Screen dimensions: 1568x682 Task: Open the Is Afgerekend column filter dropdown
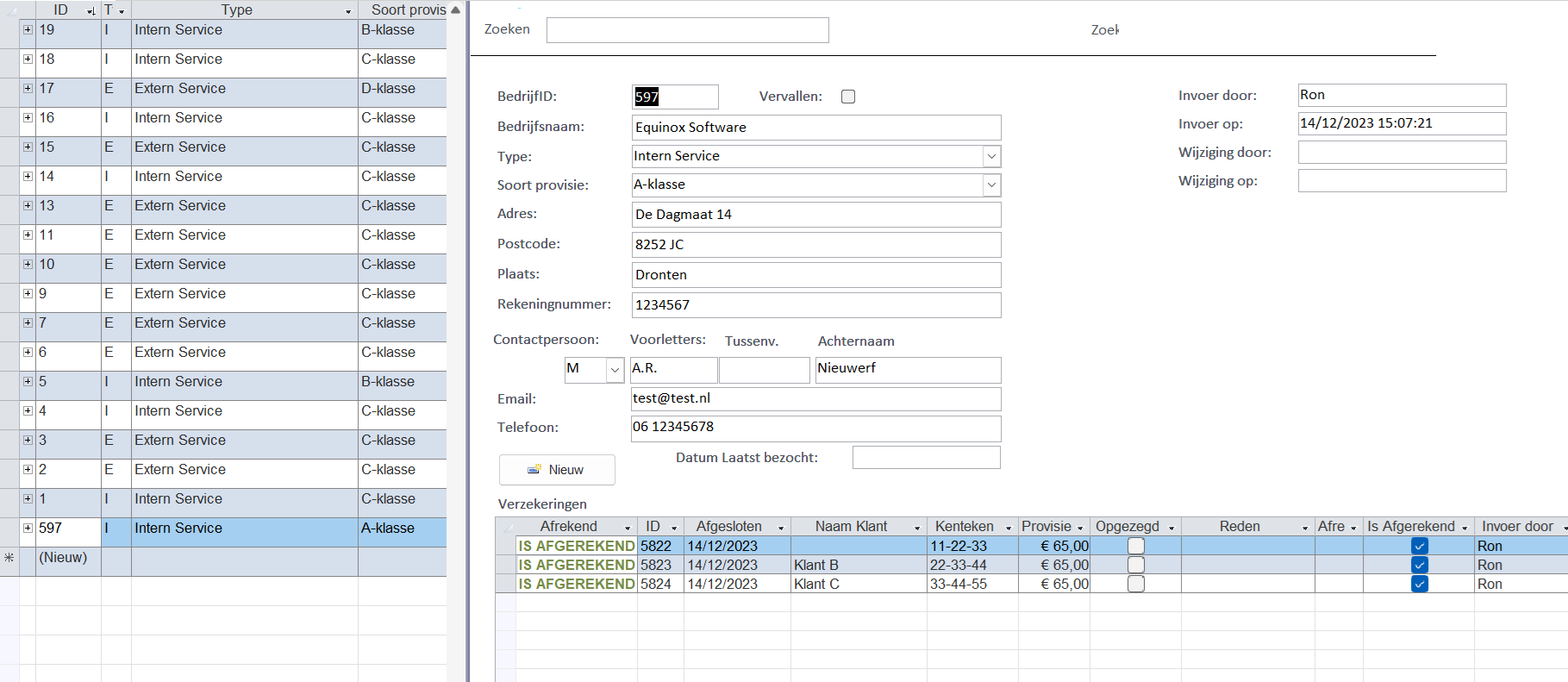point(1465,527)
